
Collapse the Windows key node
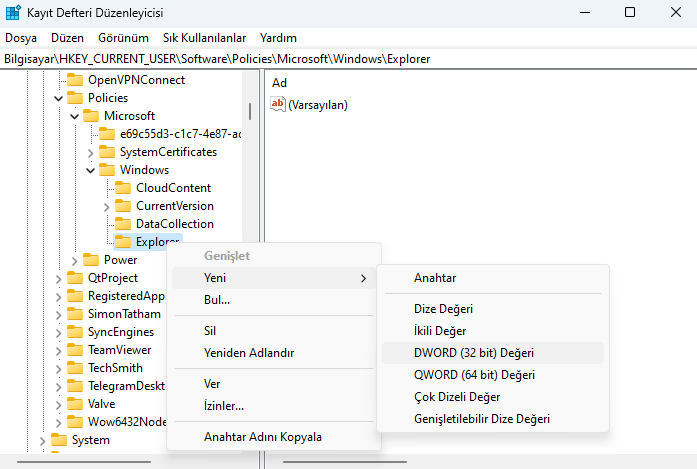(x=91, y=170)
